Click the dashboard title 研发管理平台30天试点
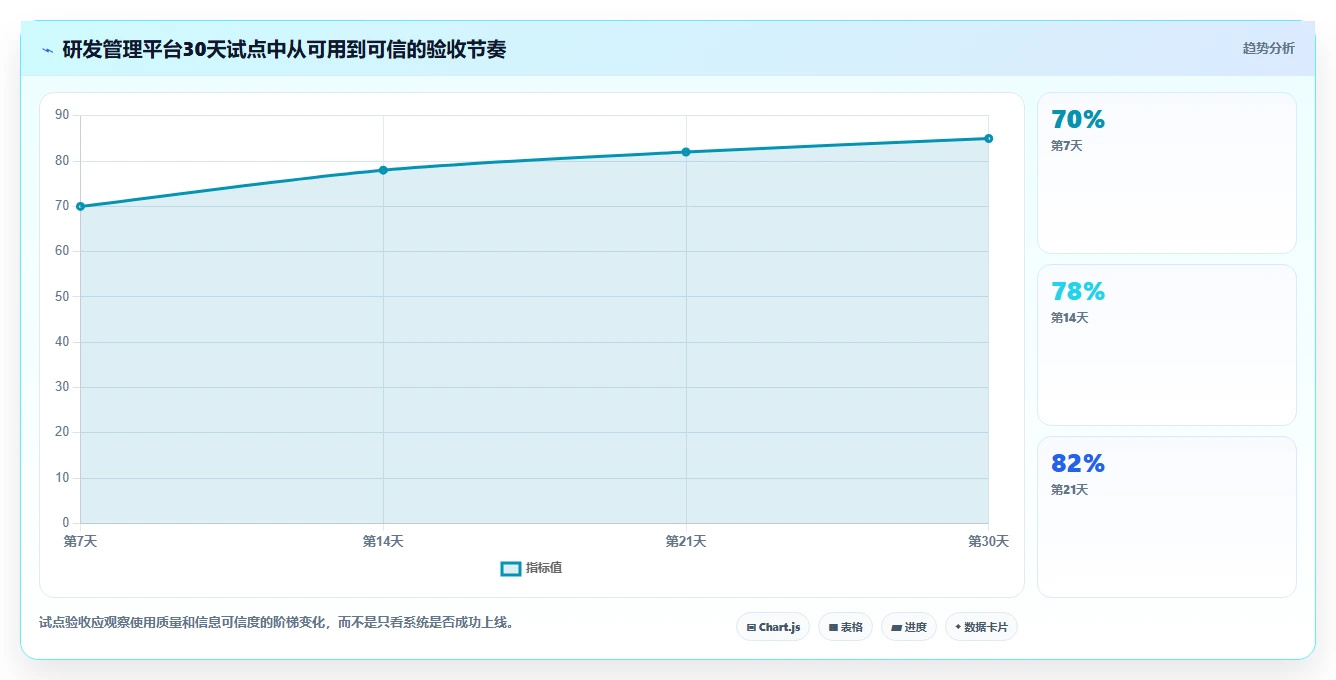Screen dimensions: 1336x680 (x=284, y=49)
